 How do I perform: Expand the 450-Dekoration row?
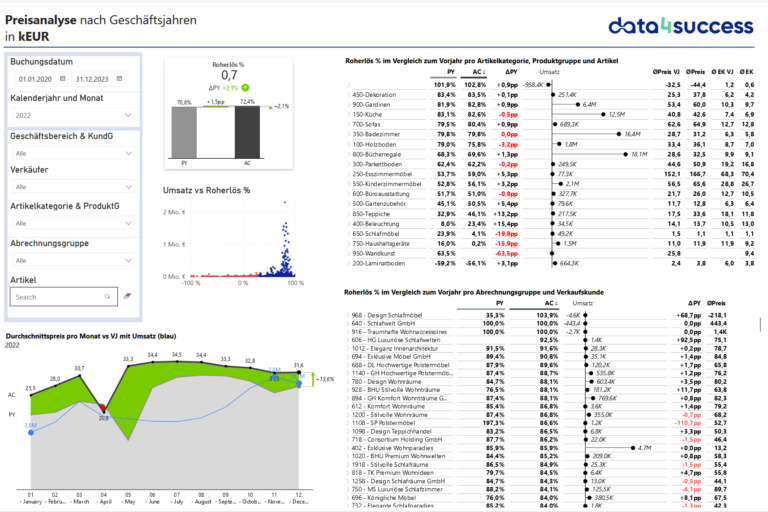[349, 95]
